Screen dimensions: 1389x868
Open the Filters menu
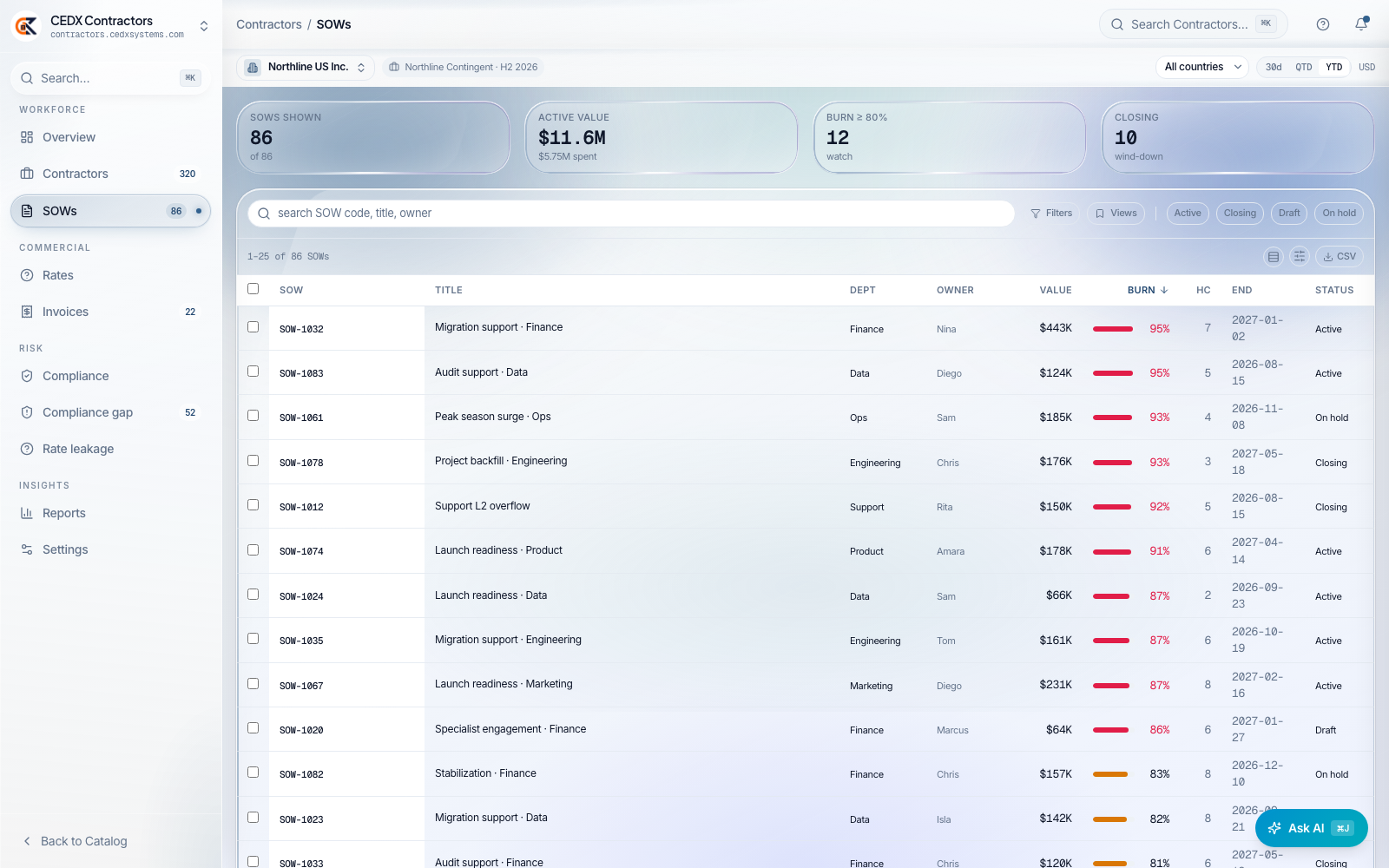click(x=1051, y=214)
